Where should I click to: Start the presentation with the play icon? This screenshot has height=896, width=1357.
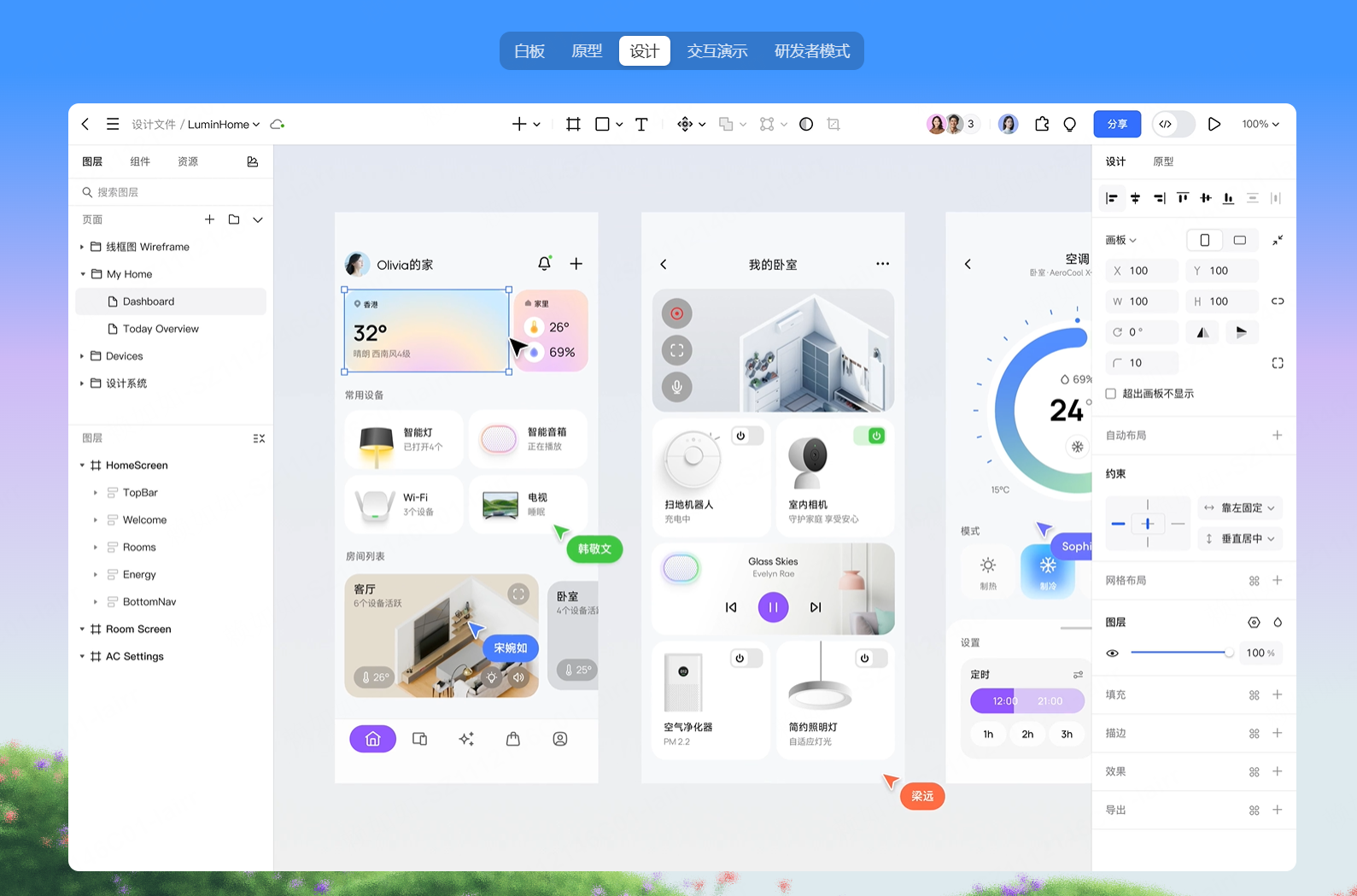[x=1214, y=124]
